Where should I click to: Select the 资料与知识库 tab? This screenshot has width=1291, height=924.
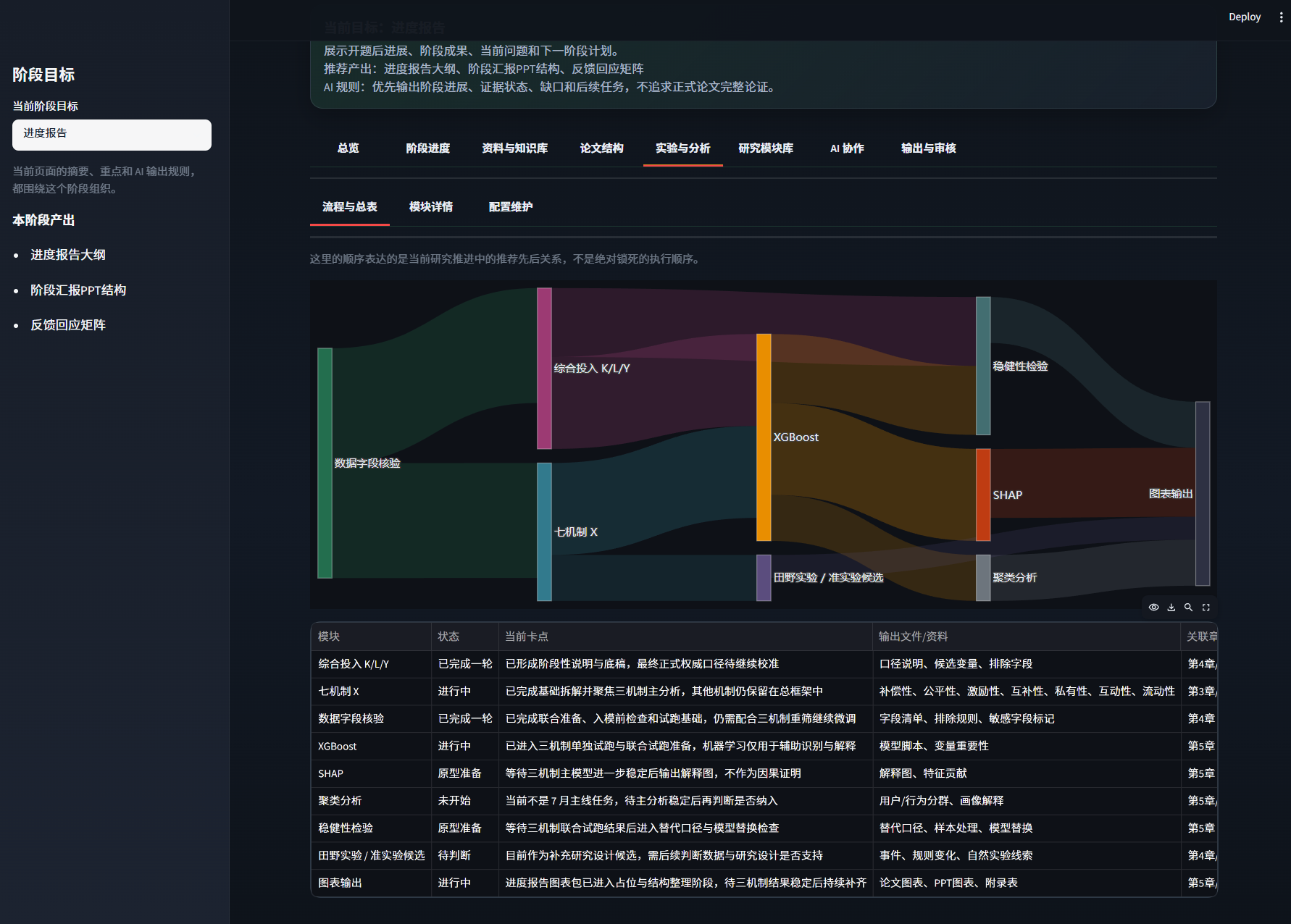[x=515, y=148]
